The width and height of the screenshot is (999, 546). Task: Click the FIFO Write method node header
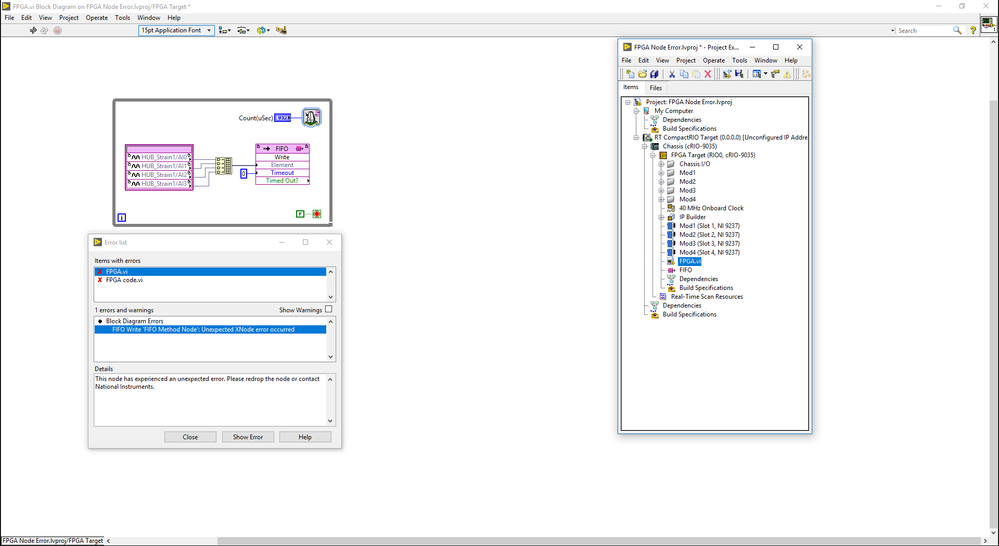pos(282,148)
